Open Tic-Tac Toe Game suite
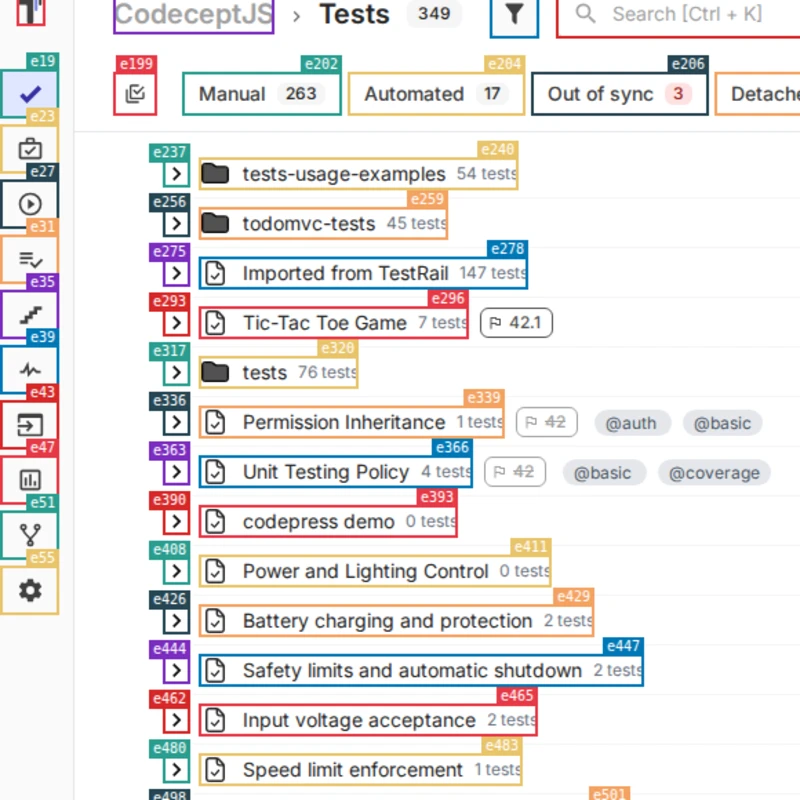Viewport: 800px width, 800px height. point(333,322)
